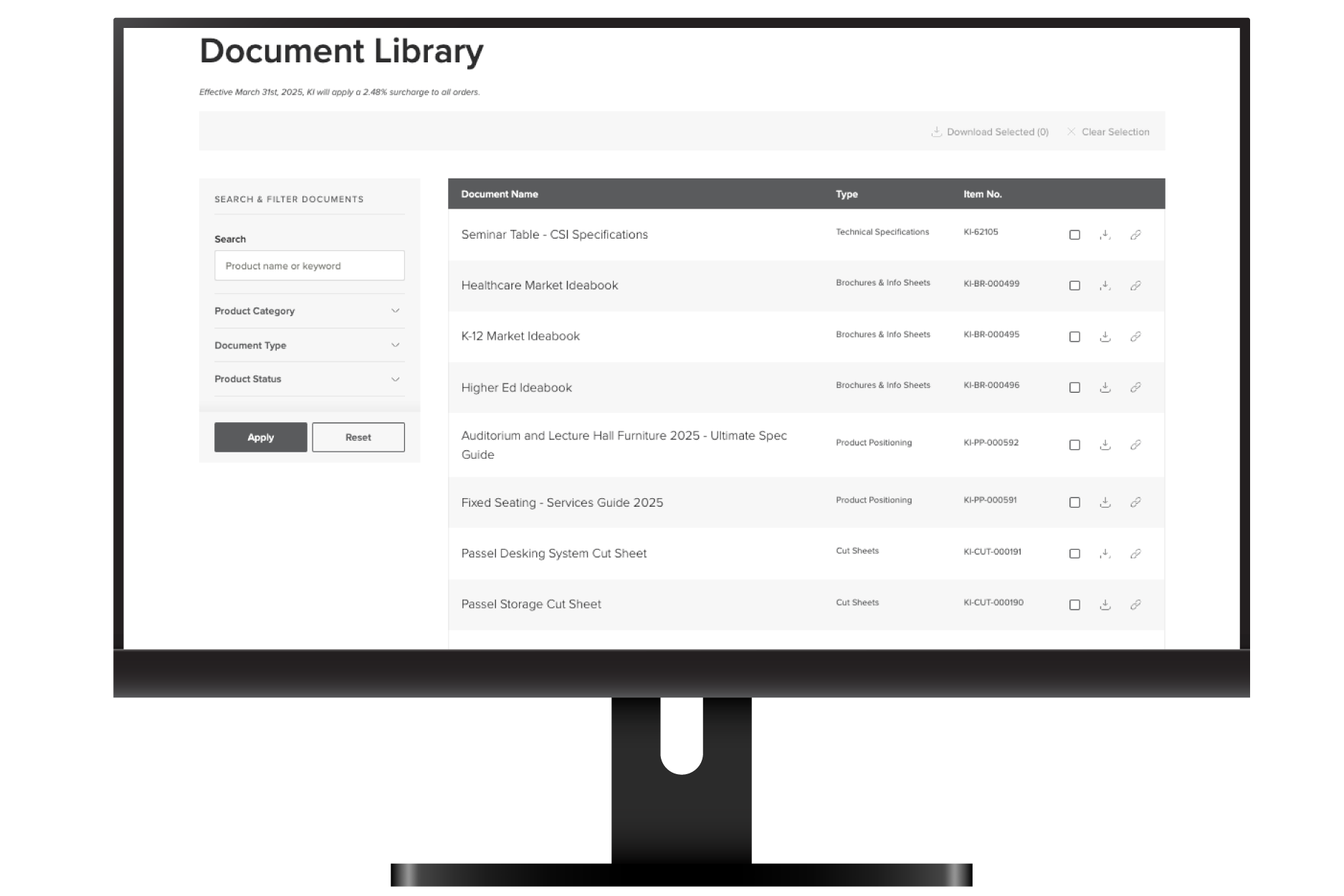Copy link icon for Higher Ed Ideabook
This screenshot has height=896, width=1344.
point(1135,388)
